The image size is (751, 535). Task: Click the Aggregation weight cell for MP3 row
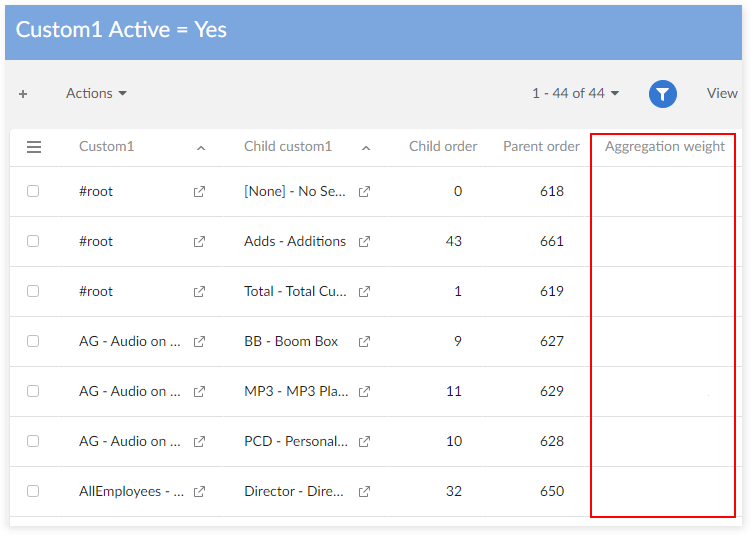663,392
